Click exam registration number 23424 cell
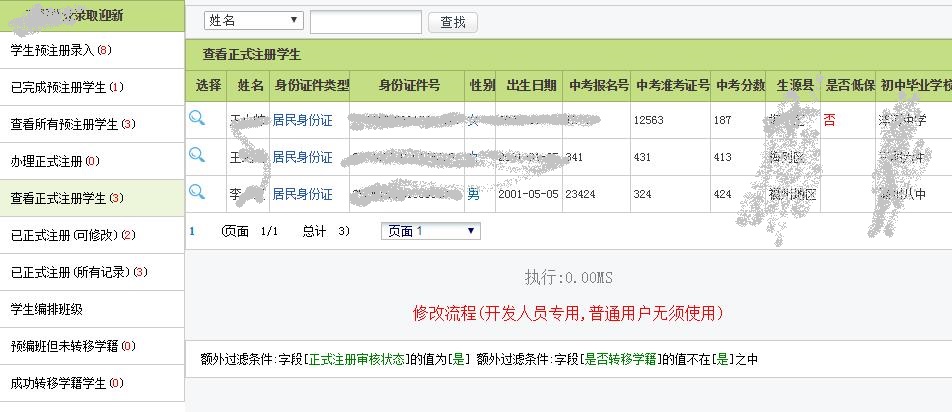 tap(580, 194)
